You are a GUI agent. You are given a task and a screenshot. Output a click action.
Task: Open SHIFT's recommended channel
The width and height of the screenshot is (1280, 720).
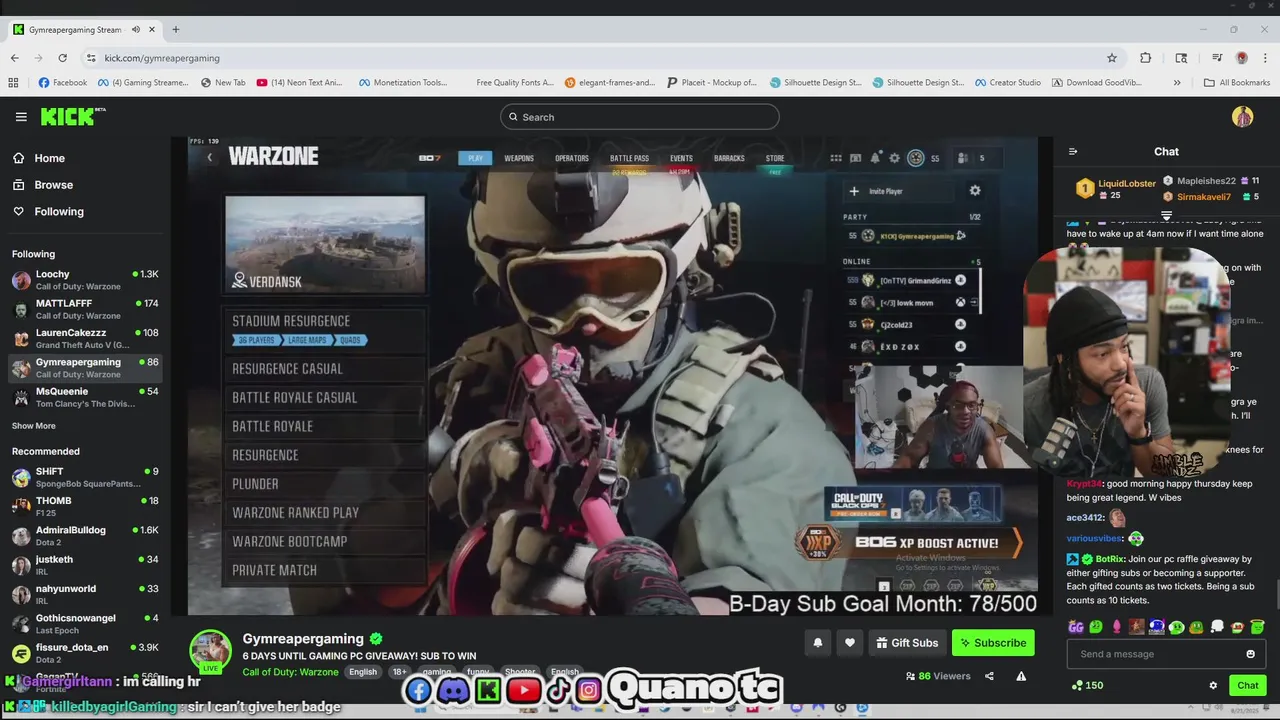click(x=84, y=477)
